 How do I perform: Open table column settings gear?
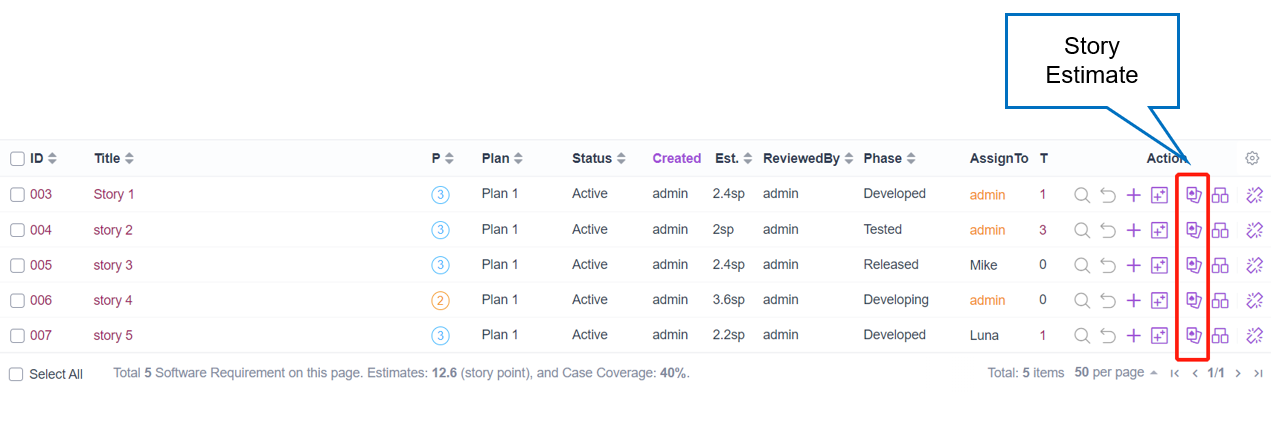(1252, 158)
